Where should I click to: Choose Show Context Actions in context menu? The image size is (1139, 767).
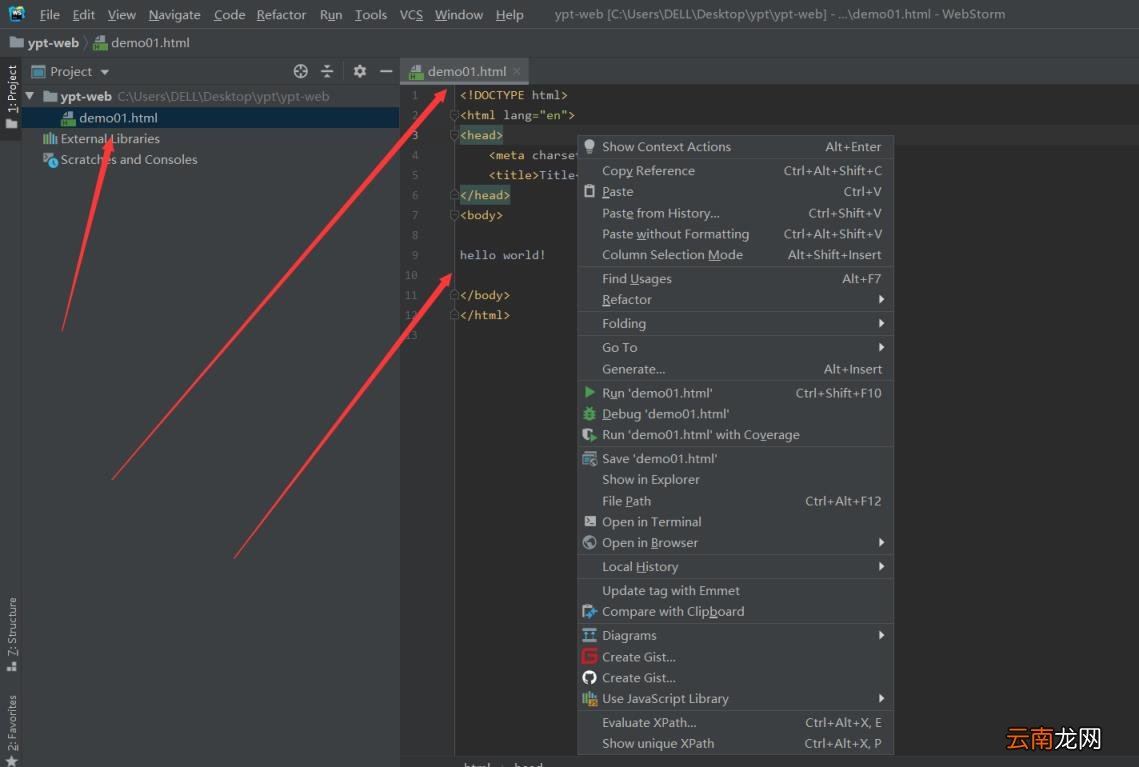735,147
